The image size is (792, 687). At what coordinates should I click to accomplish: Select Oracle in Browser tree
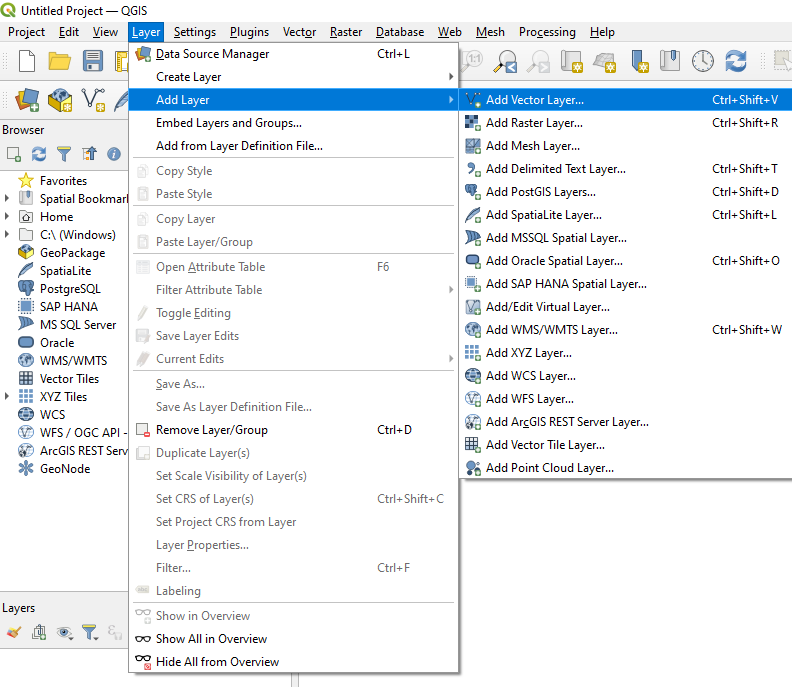(x=57, y=343)
